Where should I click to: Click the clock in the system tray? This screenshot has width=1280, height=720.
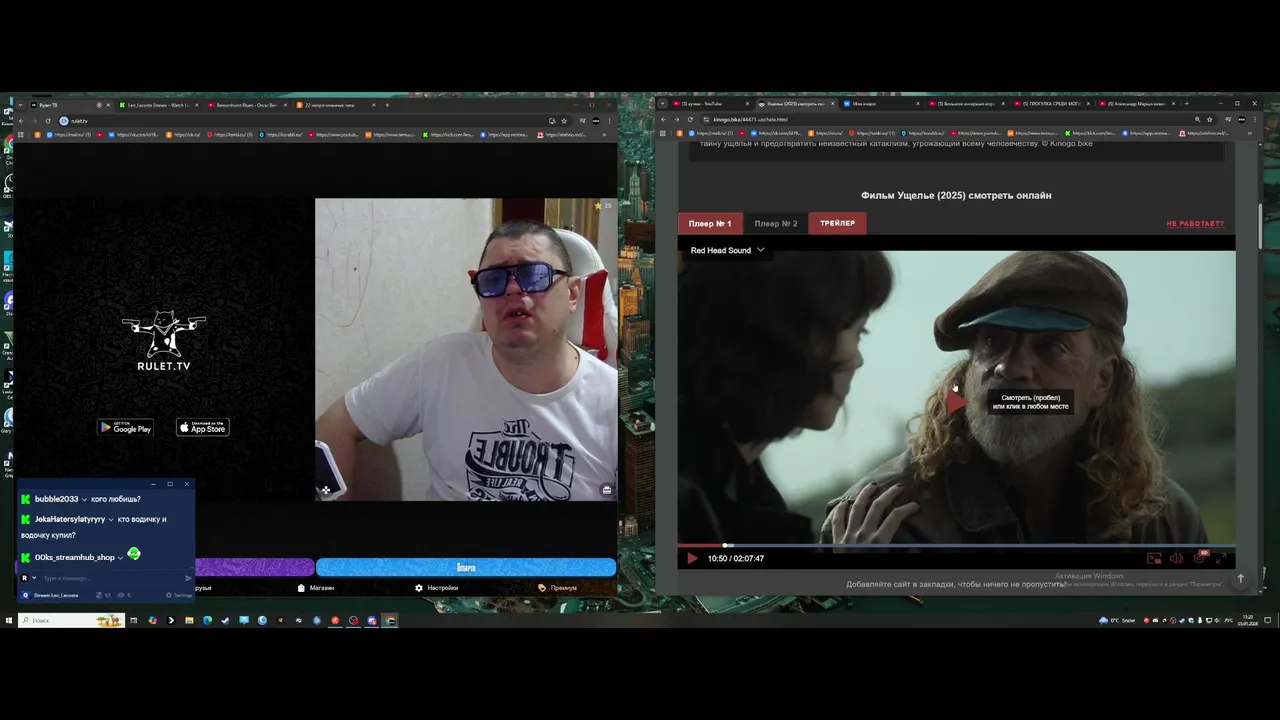[1248, 620]
